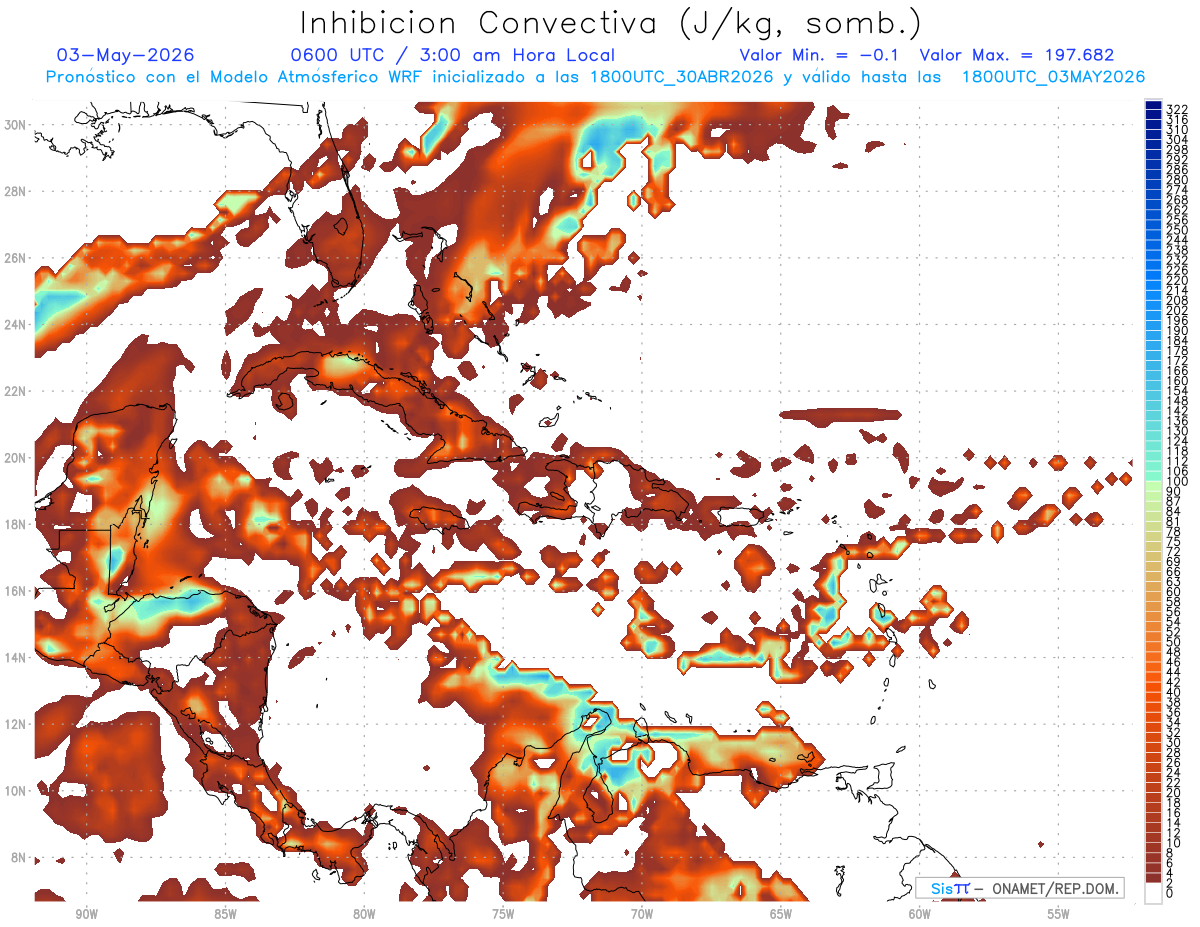Viewport: 1200px width, 927px height.
Task: Click the 0600 UTC local time label
Action: 452,55
